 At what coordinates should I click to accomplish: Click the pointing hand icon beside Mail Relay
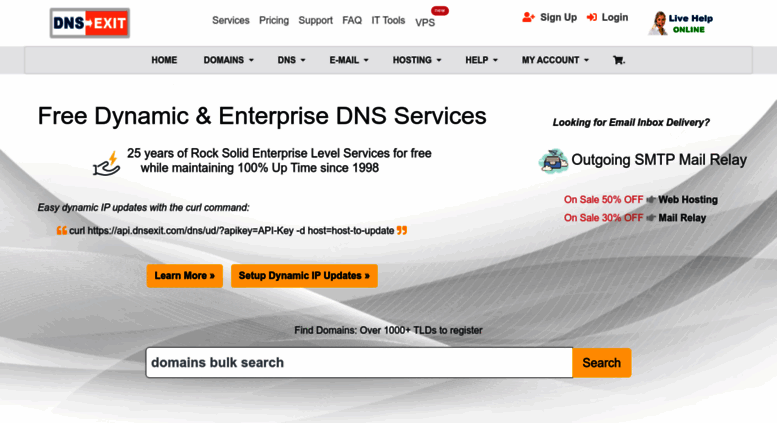click(x=651, y=218)
